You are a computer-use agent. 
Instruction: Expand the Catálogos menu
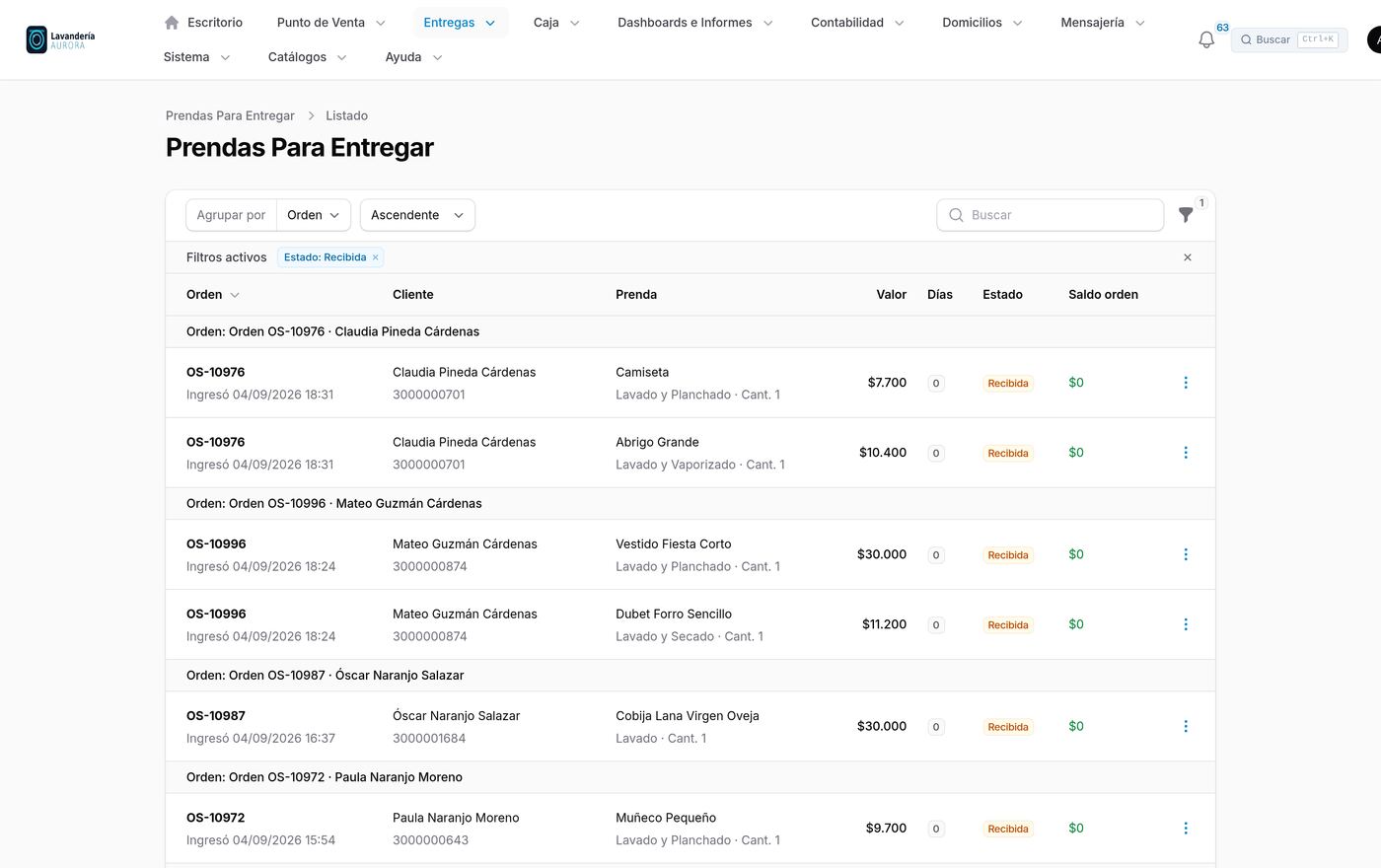[308, 57]
